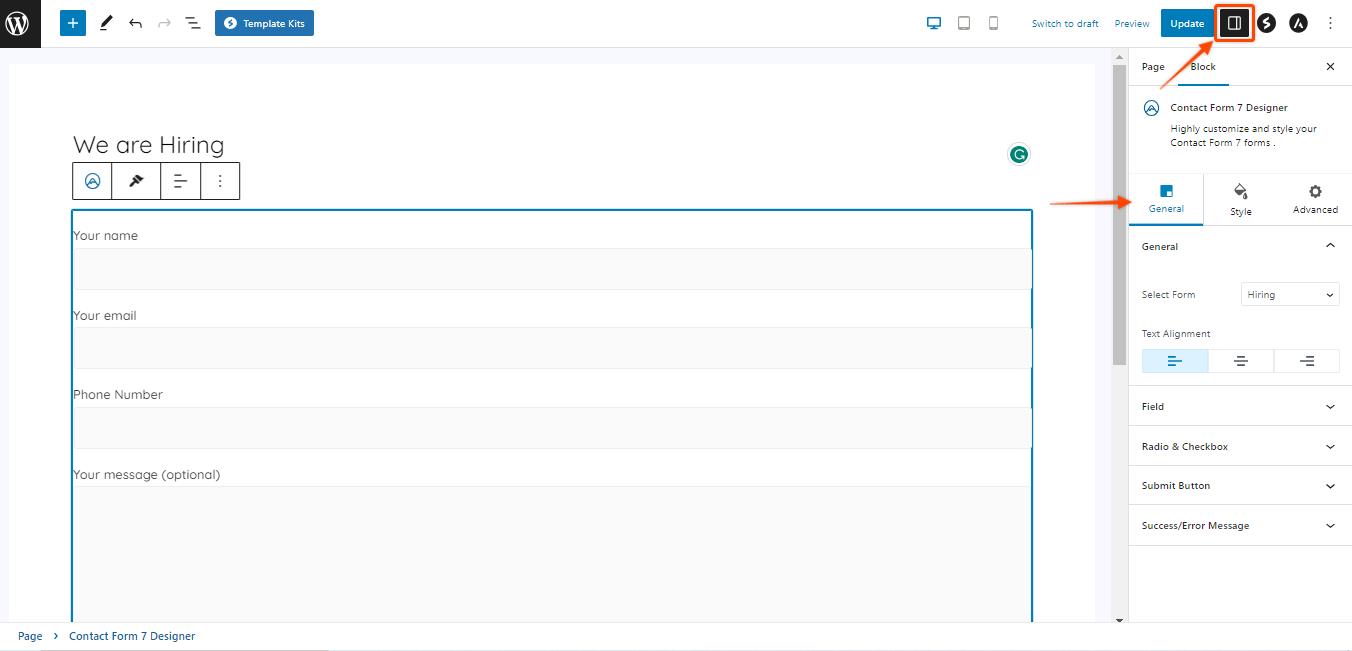Click the Switch to draft link
The image size is (1352, 651).
[x=1065, y=24]
